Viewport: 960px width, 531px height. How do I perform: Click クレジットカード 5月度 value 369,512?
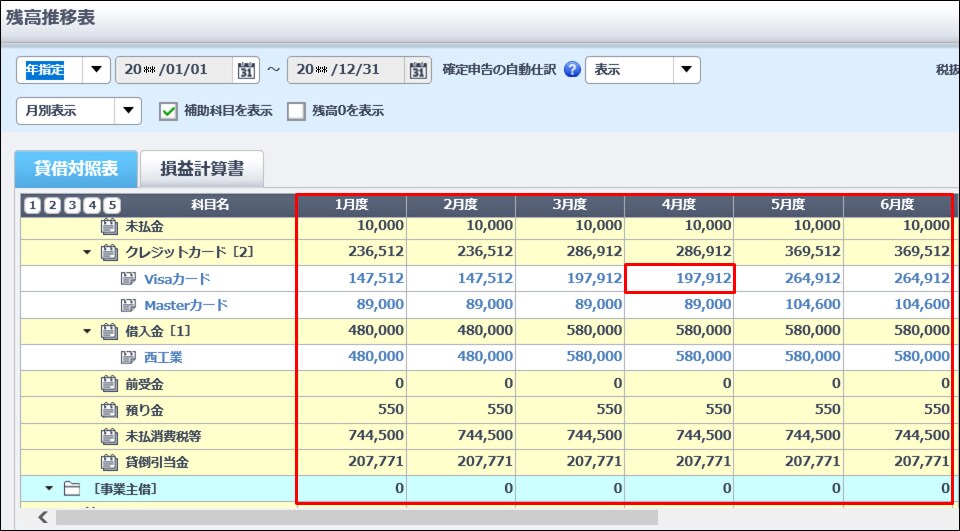(812, 251)
